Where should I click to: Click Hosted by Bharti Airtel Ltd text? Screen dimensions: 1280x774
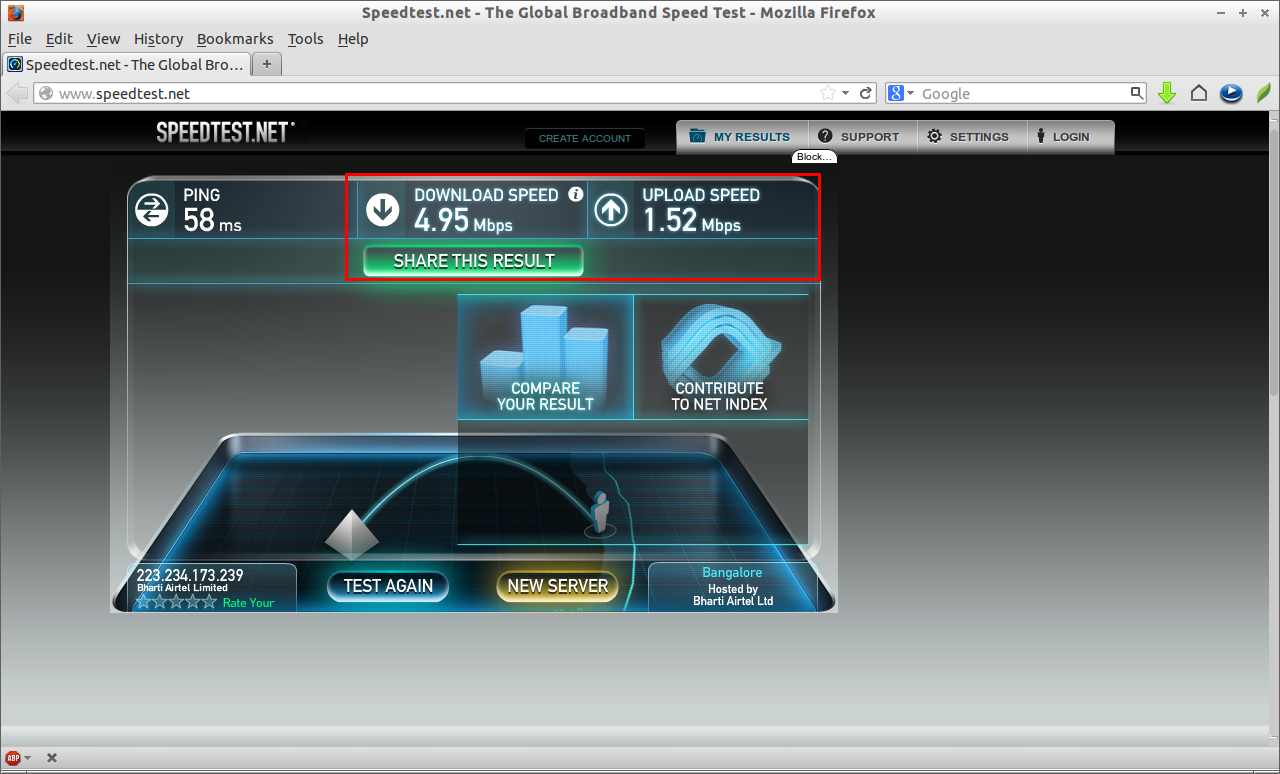733,595
